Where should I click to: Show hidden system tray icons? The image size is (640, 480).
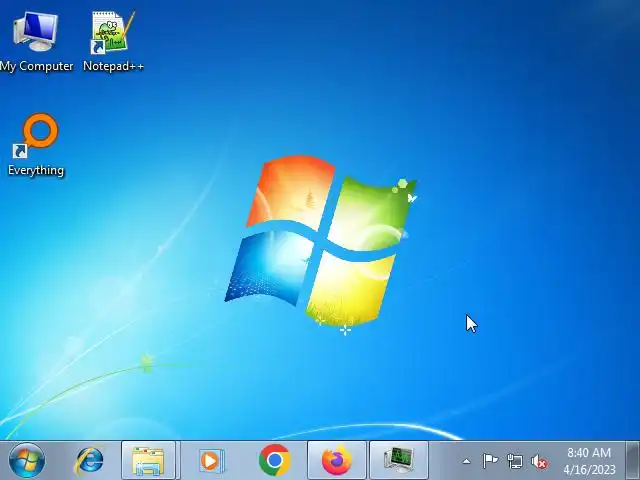pos(466,462)
